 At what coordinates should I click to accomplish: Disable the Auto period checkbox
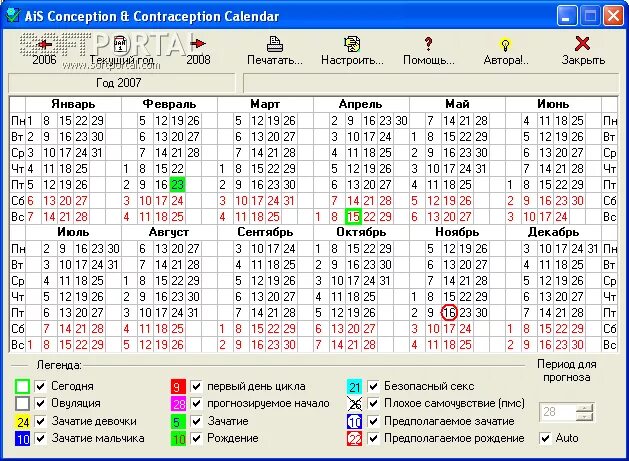click(x=545, y=438)
